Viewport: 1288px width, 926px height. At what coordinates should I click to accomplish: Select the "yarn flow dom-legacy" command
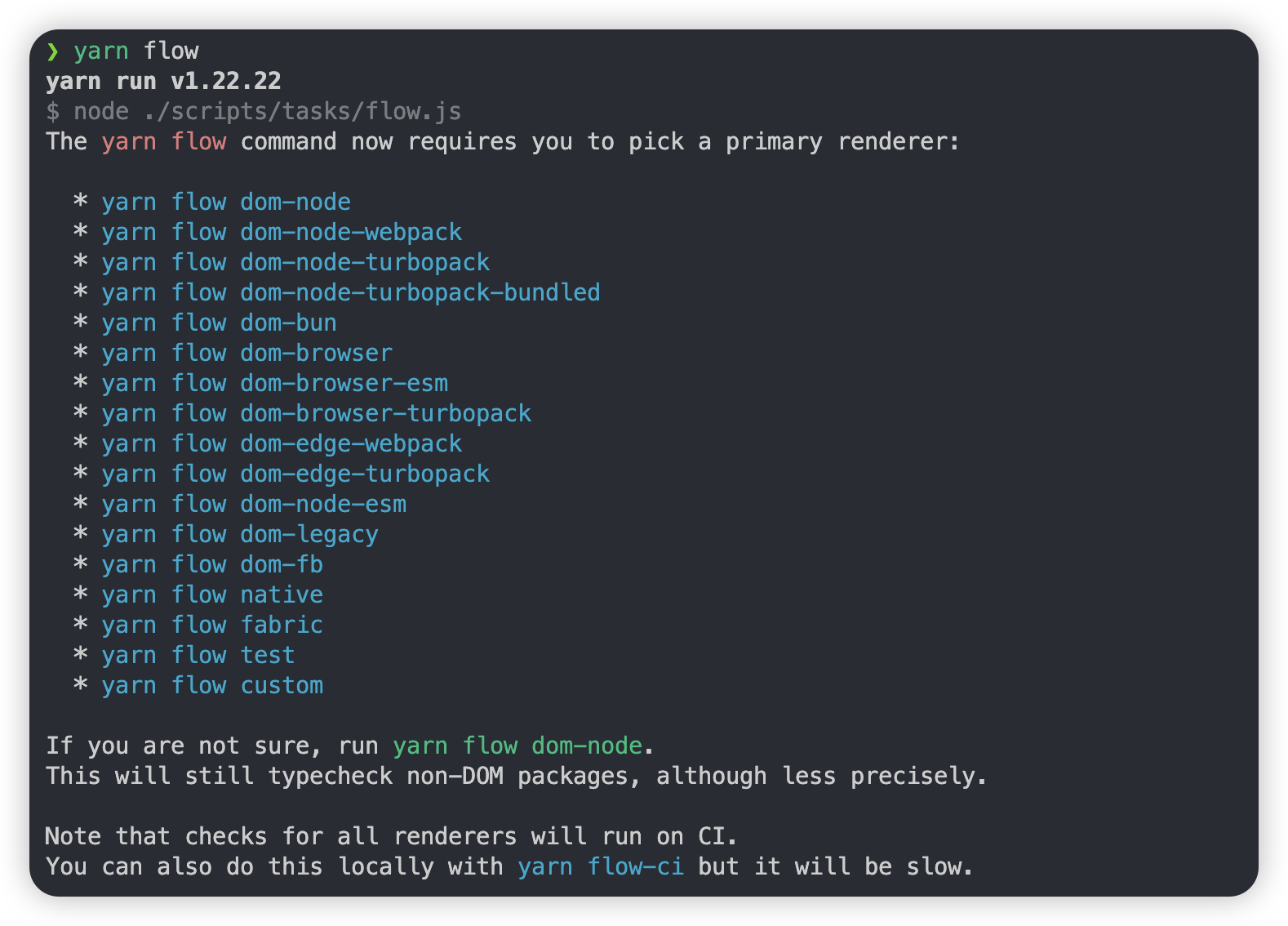[x=240, y=534]
